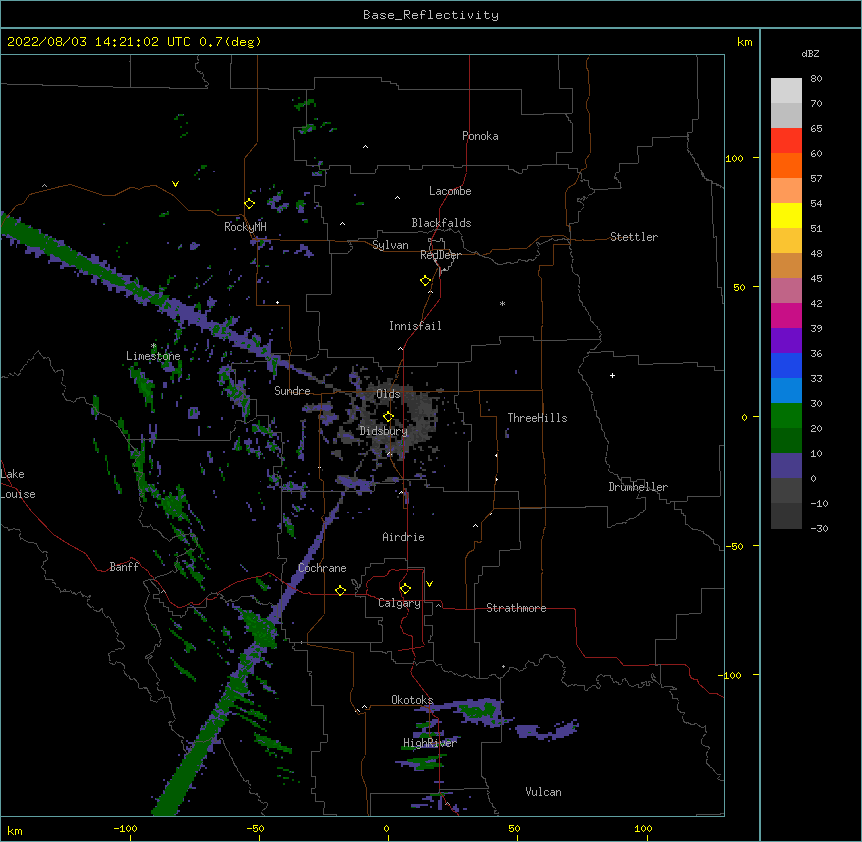Click the yellow V marker east of Calgary
The height and width of the screenshot is (842, 862).
(x=429, y=584)
